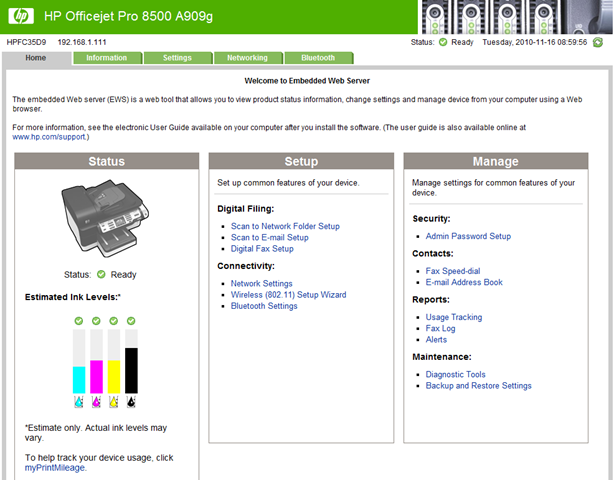Viewport: 614px width, 480px height.
Task: Switch to the Networking tab
Action: click(x=248, y=58)
